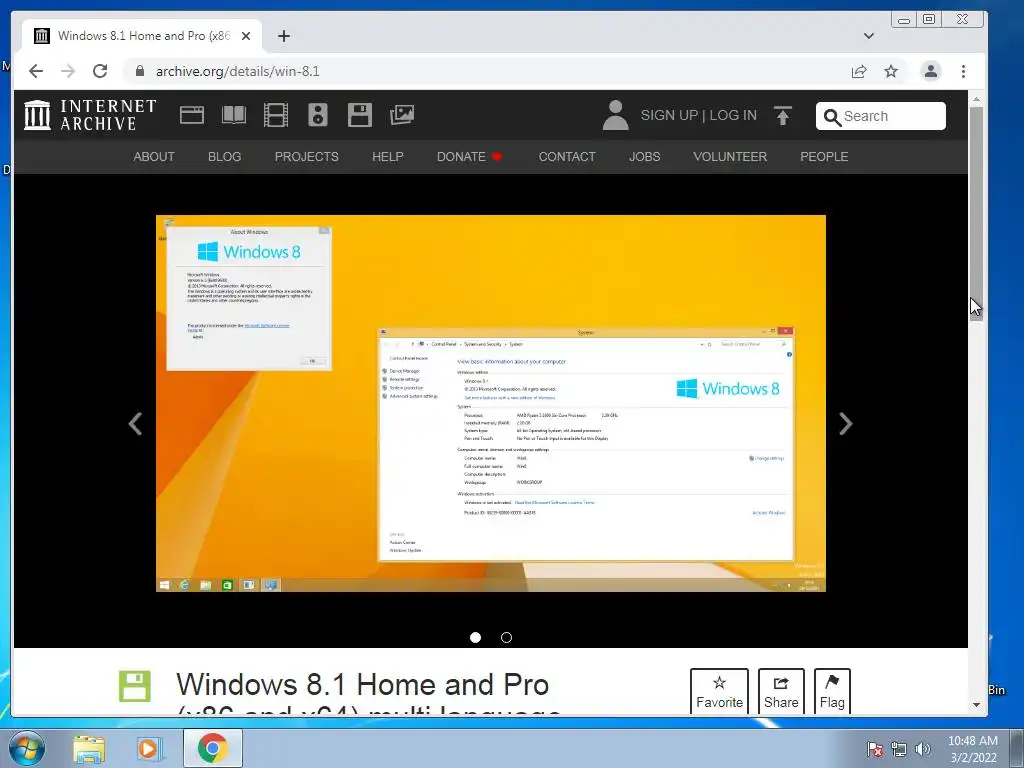1024x768 pixels.
Task: Click the Chrome taskbar icon
Action: [x=212, y=748]
